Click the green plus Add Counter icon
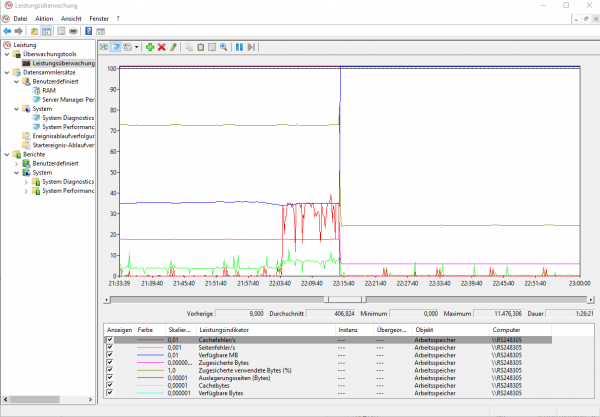Image resolution: width=600 pixels, height=417 pixels. pos(150,47)
